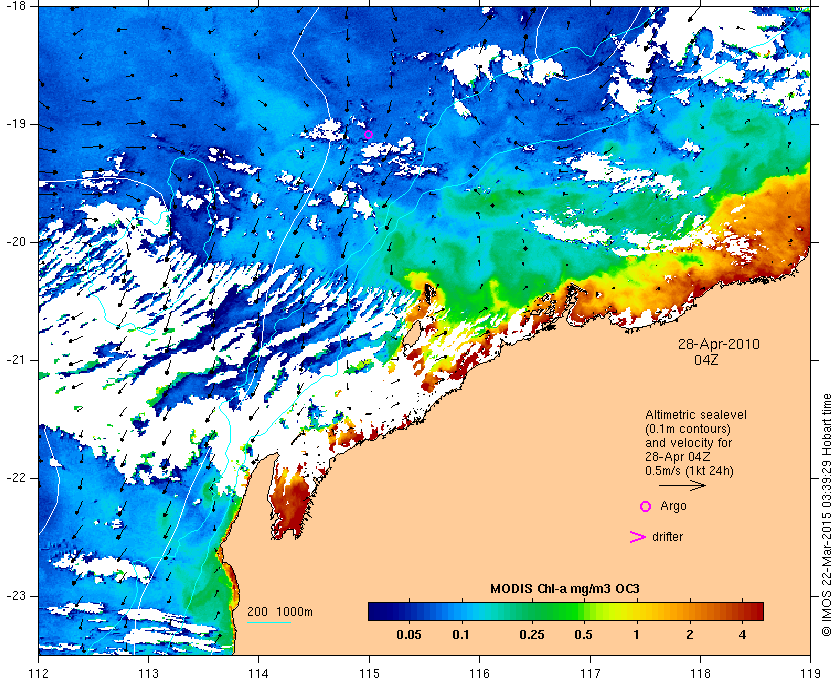840x680 pixels.
Task: Click the Altimetric sealevel legend text
Action: tap(696, 415)
